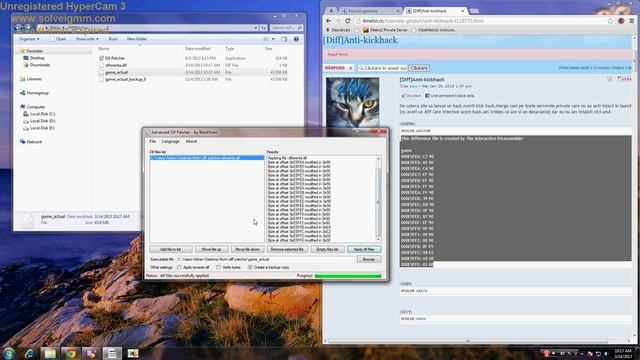This screenshot has height=360, width=640.
Task: Select Computer in Explorer sidebar
Action: [x=36, y=107]
